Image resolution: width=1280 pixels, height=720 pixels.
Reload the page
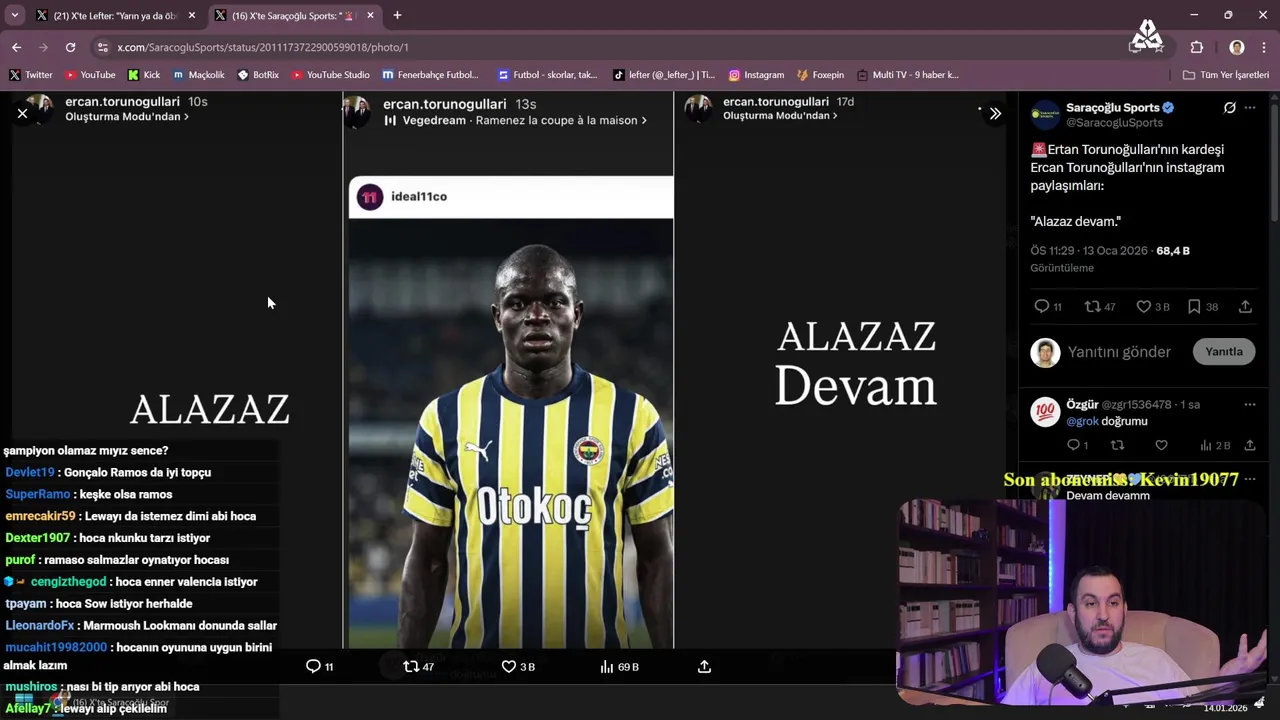[x=70, y=47]
